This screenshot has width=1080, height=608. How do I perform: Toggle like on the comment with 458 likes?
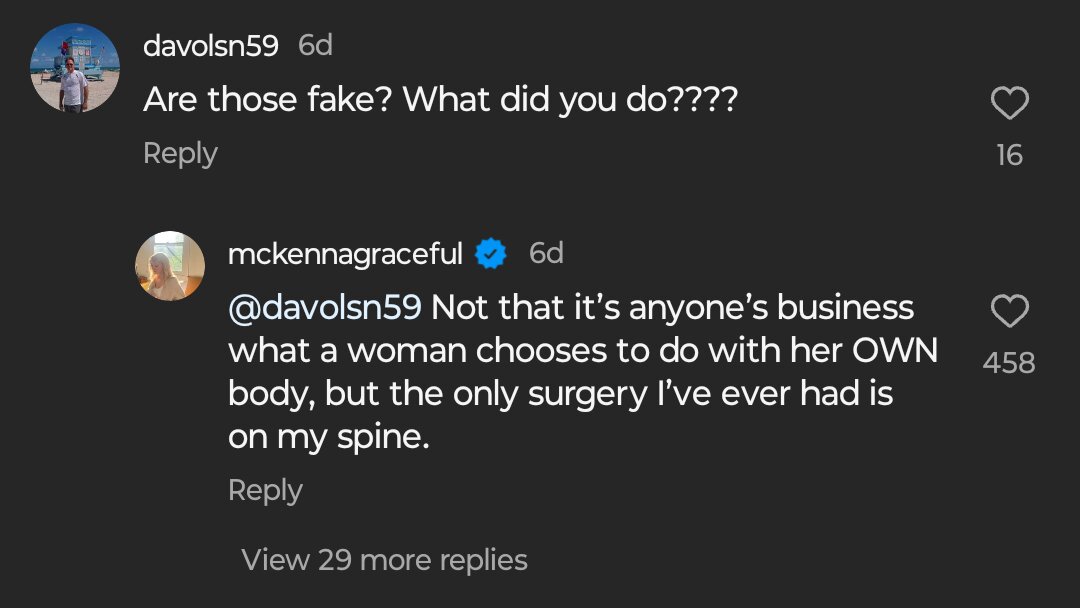click(x=1010, y=311)
